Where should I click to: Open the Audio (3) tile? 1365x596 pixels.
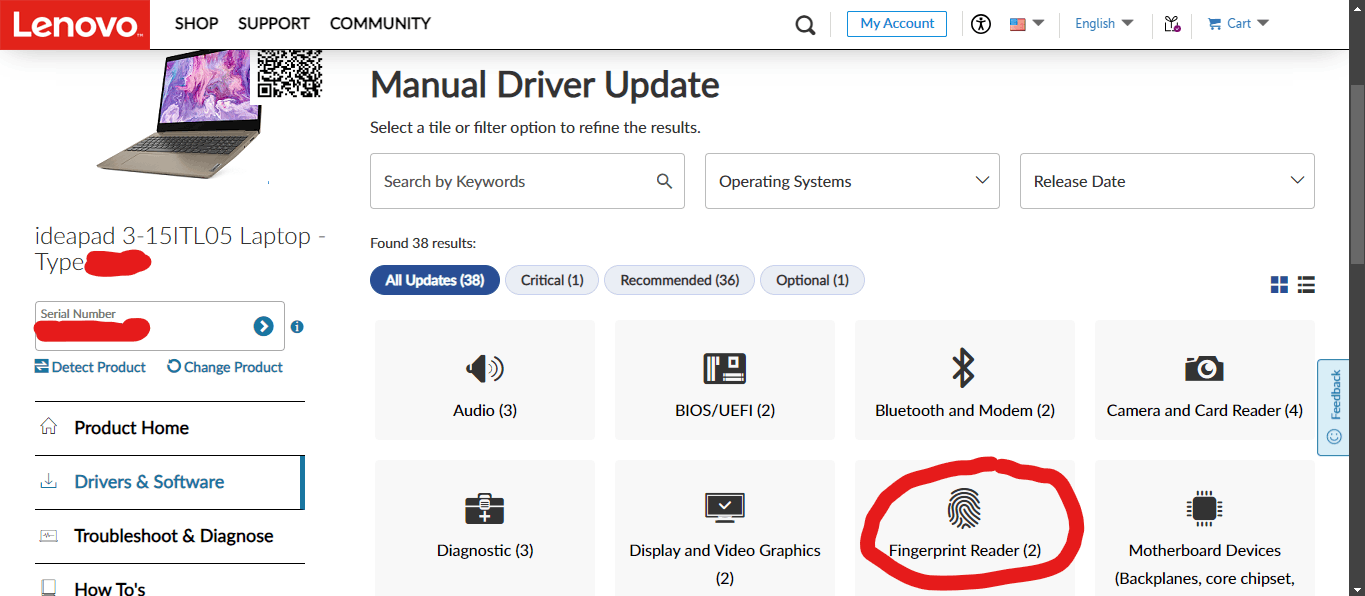(485, 380)
